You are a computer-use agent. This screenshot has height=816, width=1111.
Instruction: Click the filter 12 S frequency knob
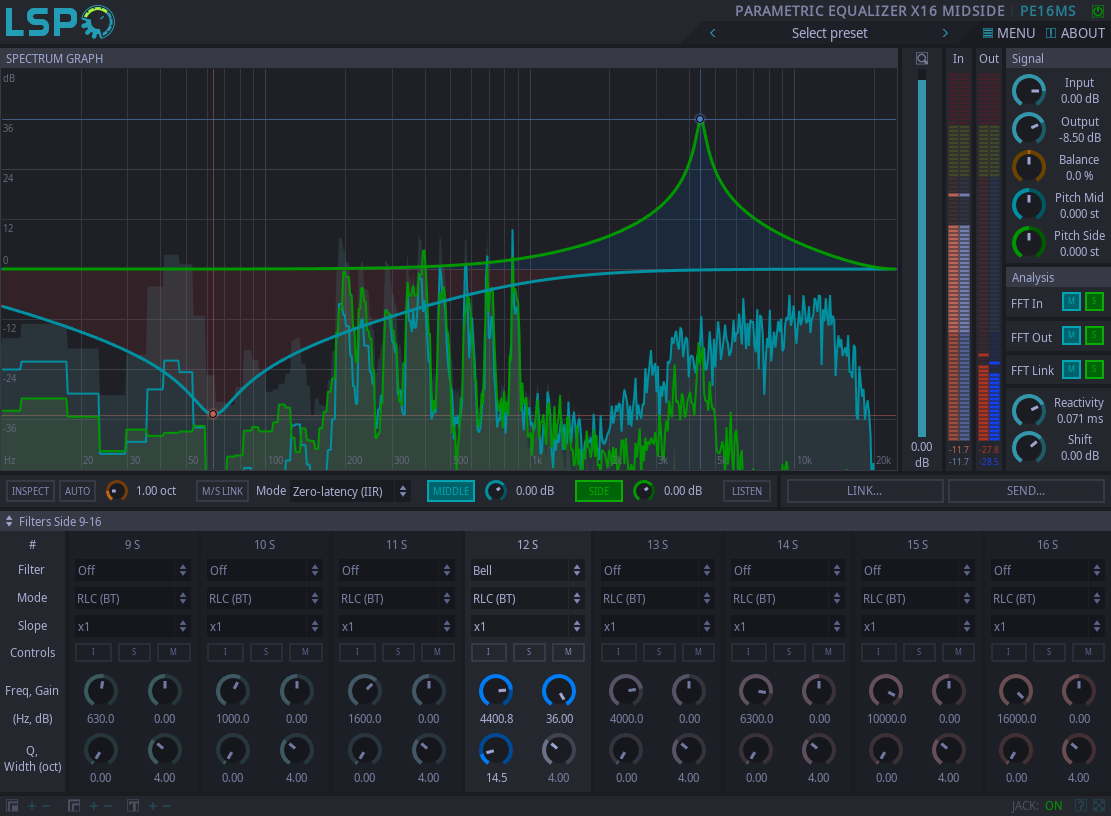tap(496, 690)
